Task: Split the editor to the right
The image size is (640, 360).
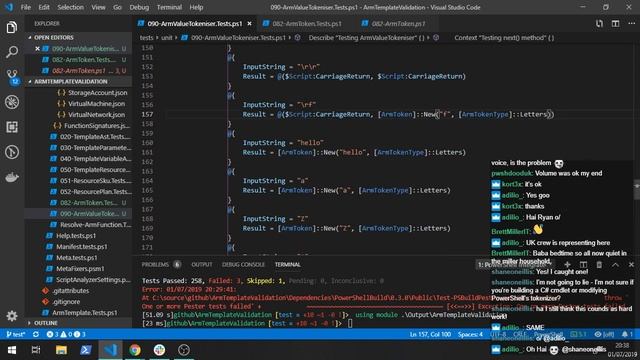Action: point(615,24)
